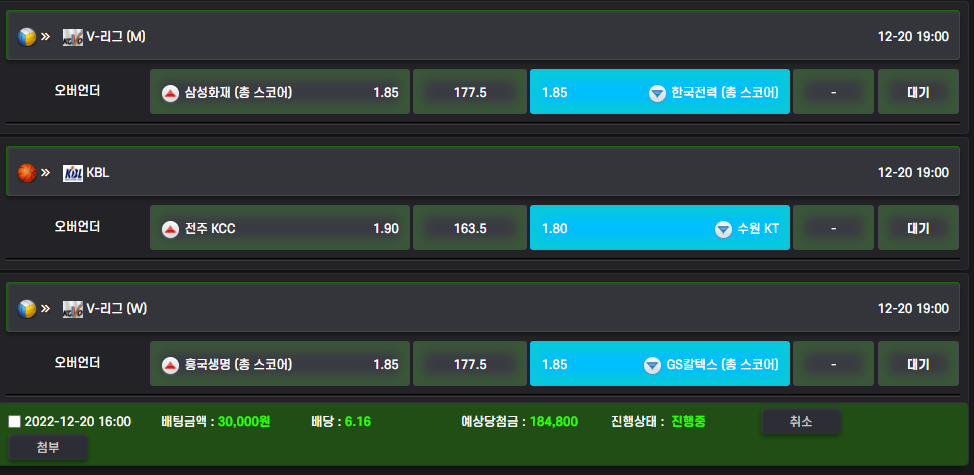This screenshot has height=475, width=974.
Task: Cancel the bet with the 취소 button
Action: [801, 422]
